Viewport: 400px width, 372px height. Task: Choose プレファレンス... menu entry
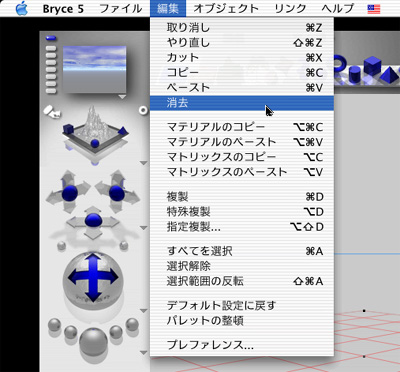pyautogui.click(x=210, y=345)
